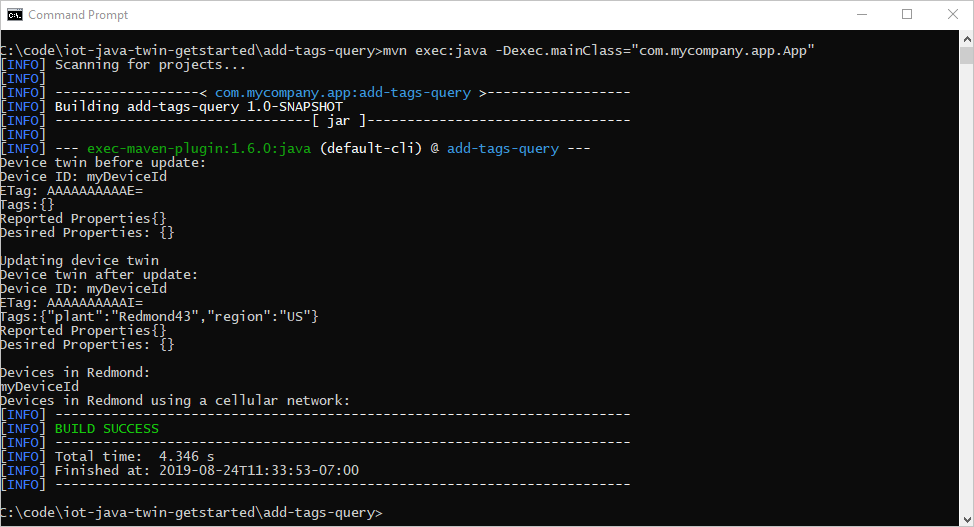Click the final command prompt line
Viewport: 974px width, 527px height.
click(191, 513)
